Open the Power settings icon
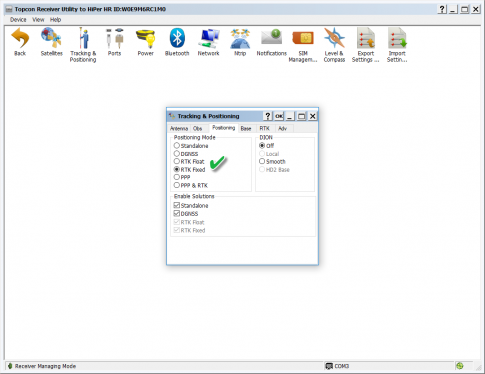This screenshot has width=485, height=374. tap(146, 38)
